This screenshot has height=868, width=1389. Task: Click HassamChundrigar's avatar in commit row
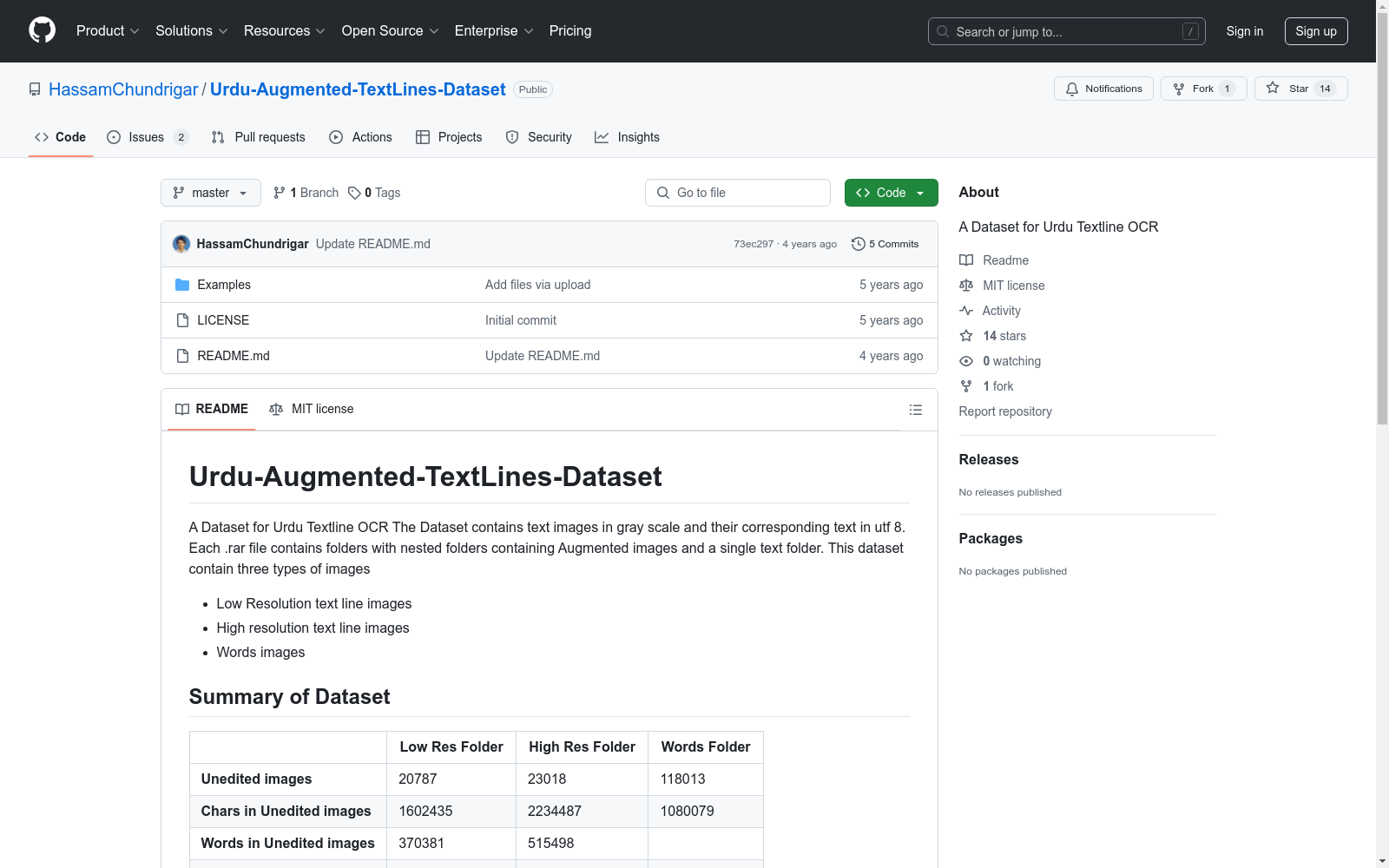181,244
